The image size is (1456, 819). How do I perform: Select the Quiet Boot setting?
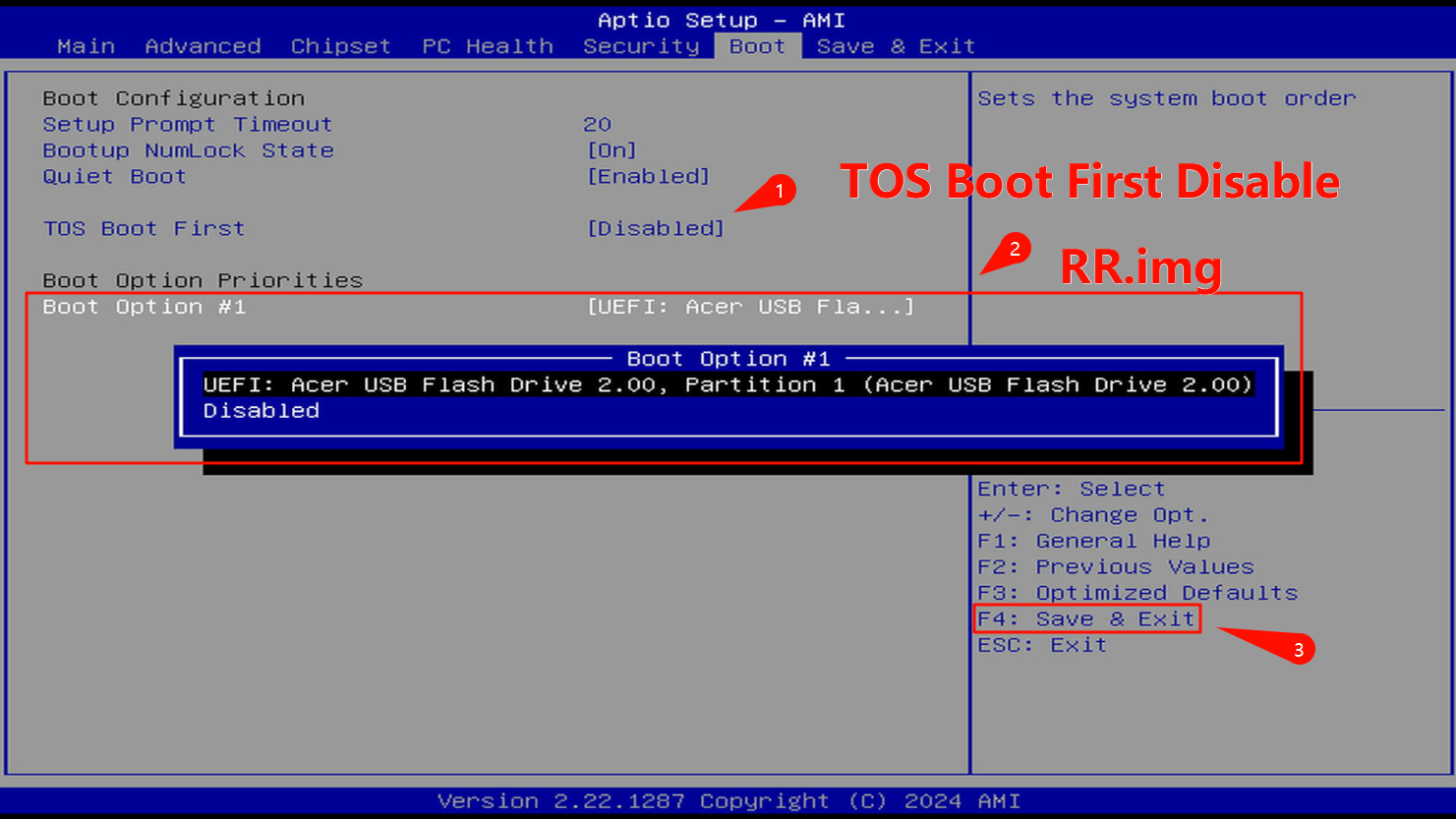click(114, 177)
